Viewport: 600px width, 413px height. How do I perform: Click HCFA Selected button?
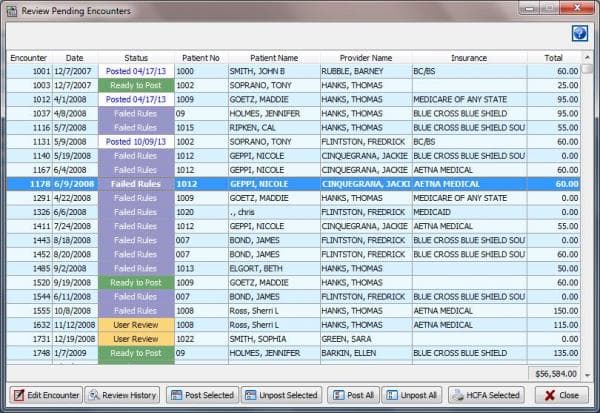coord(486,395)
